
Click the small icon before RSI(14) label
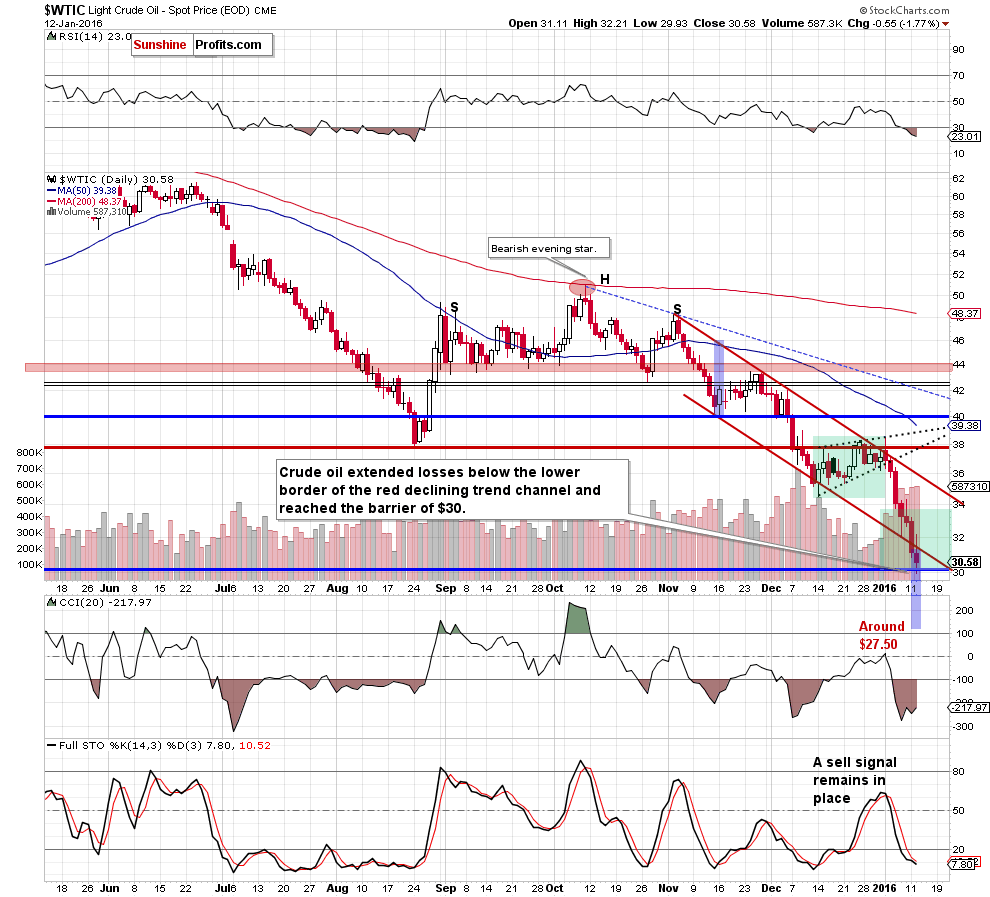[x=52, y=37]
